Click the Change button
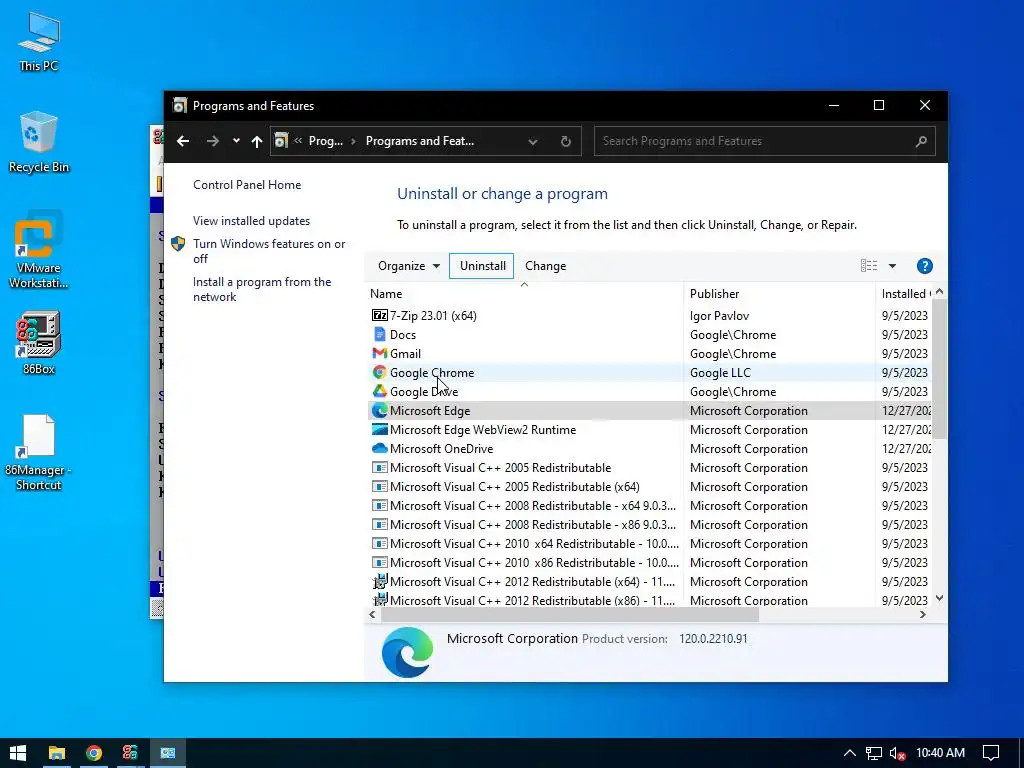 click(x=545, y=266)
